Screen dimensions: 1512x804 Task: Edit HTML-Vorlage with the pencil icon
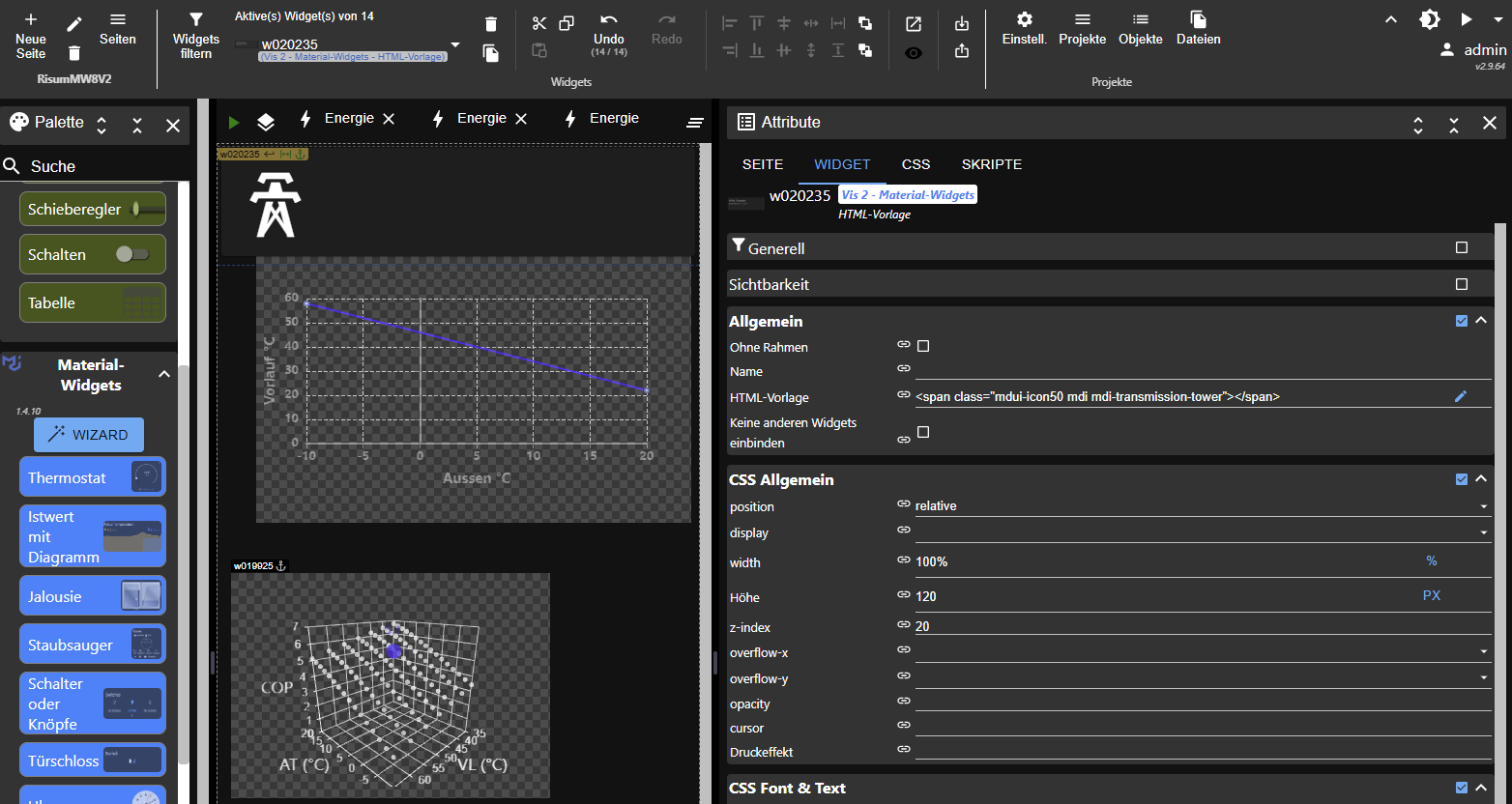tap(1461, 396)
